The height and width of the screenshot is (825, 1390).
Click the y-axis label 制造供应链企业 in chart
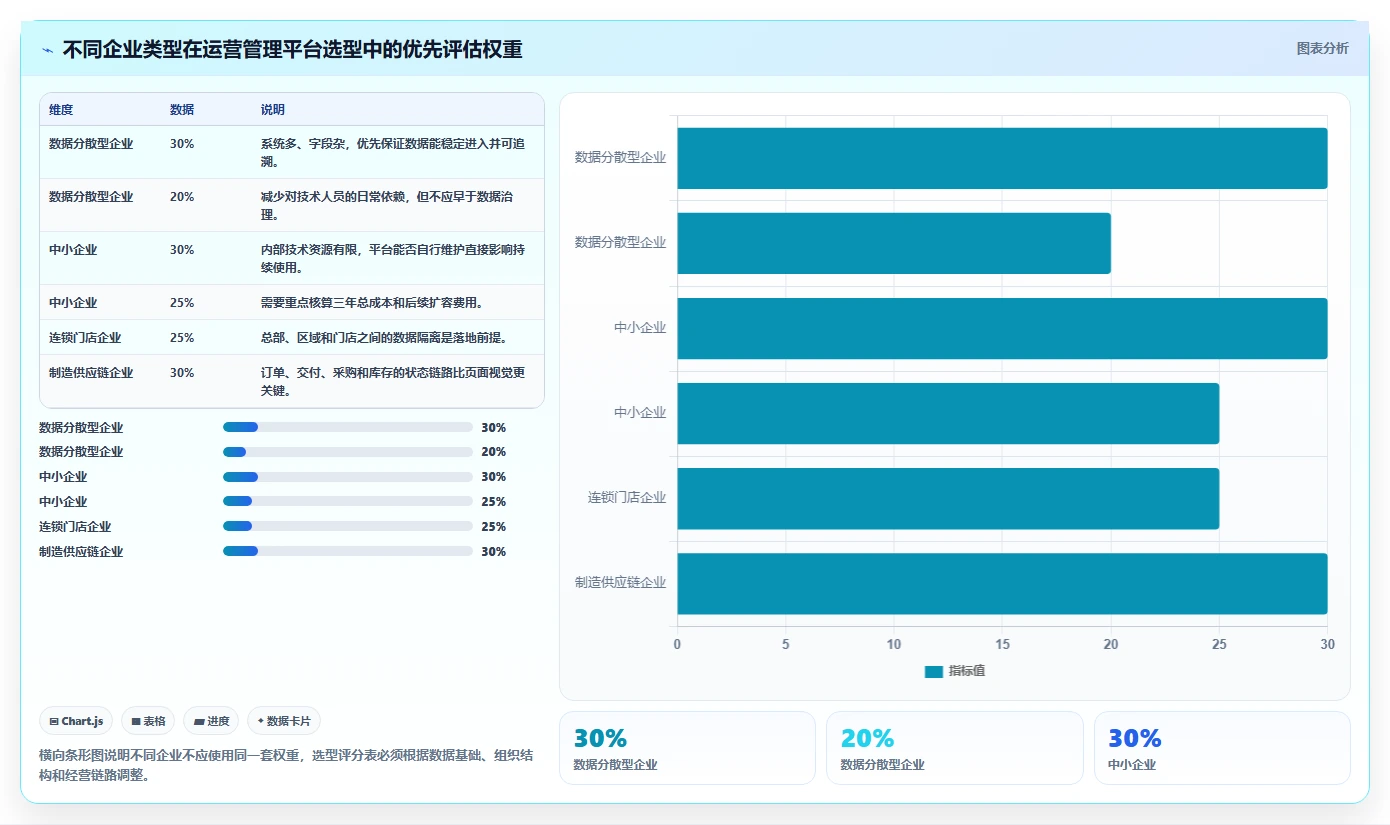click(620, 582)
